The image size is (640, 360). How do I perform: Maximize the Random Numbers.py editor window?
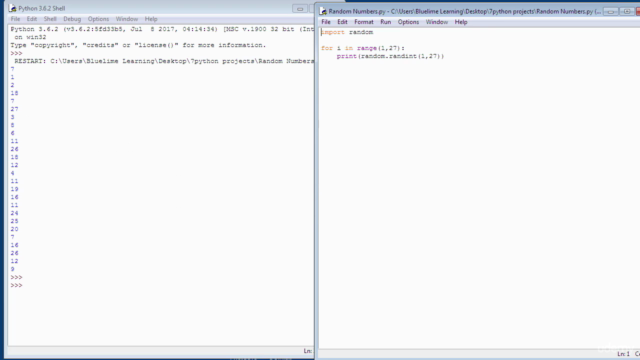pos(627,11)
